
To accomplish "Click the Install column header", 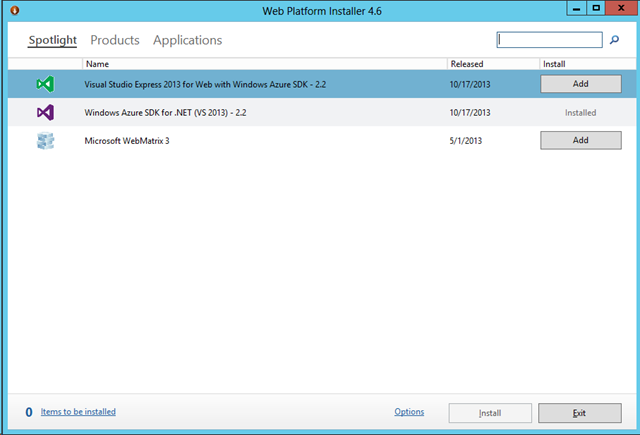I will click(x=553, y=64).
